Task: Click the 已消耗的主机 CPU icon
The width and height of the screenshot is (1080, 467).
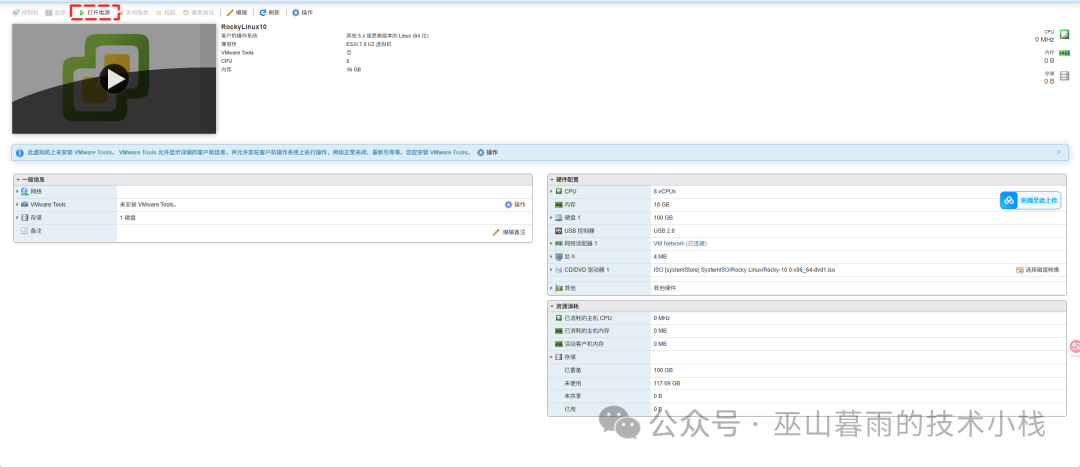Action: point(559,318)
